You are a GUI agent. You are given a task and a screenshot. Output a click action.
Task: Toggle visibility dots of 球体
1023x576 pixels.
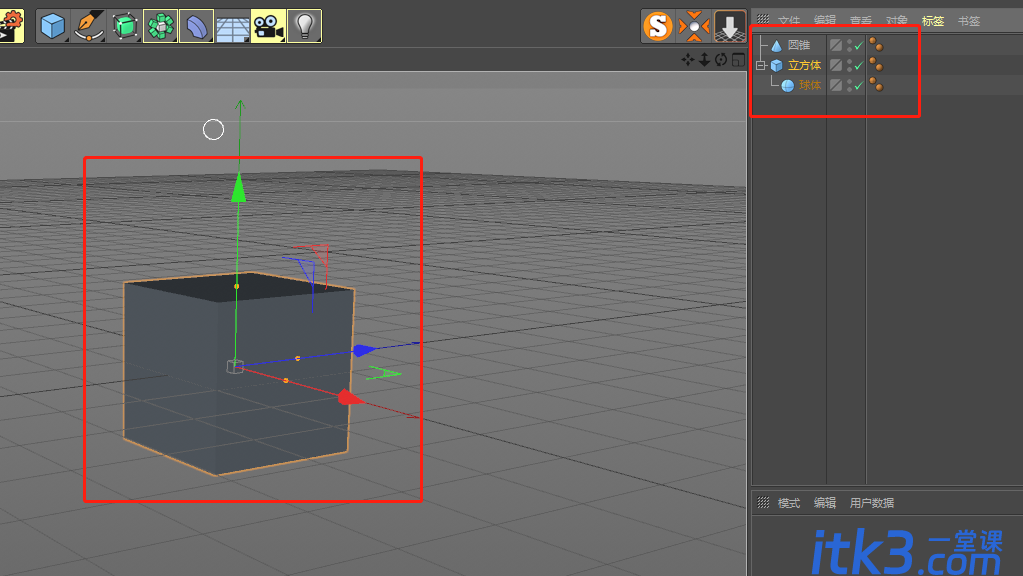849,85
